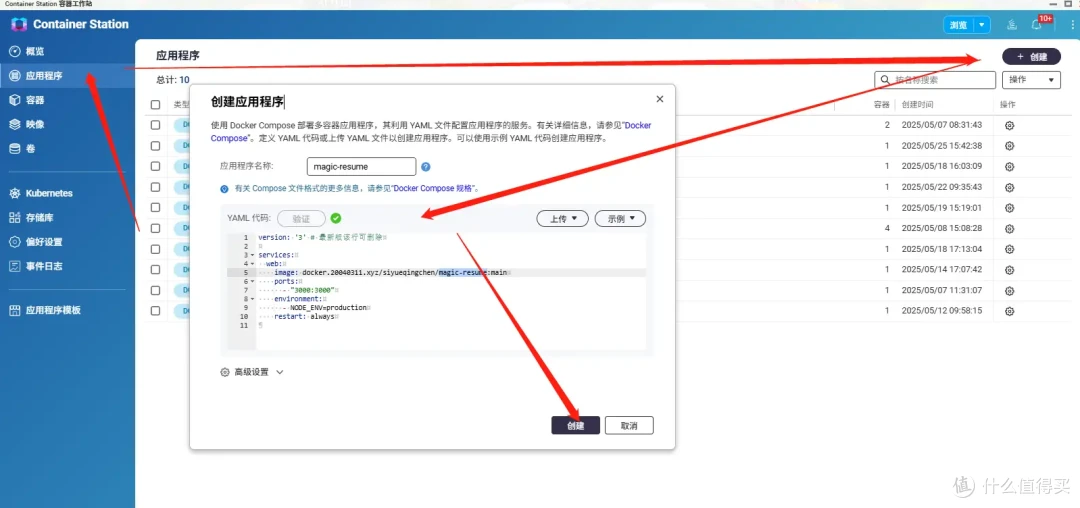Open the arrow next to 浏览 button

[982, 25]
